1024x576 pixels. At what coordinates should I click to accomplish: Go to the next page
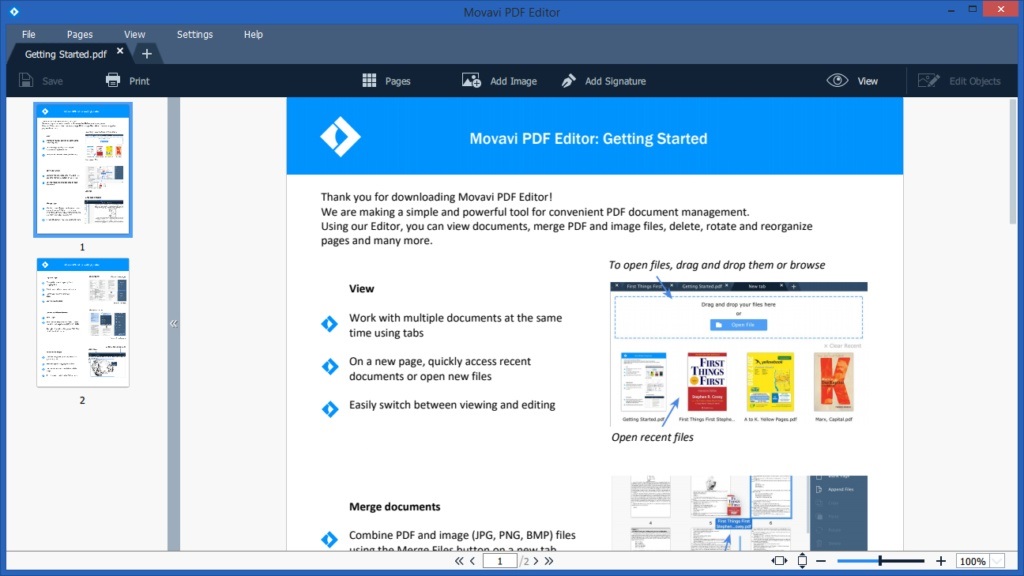click(x=536, y=561)
